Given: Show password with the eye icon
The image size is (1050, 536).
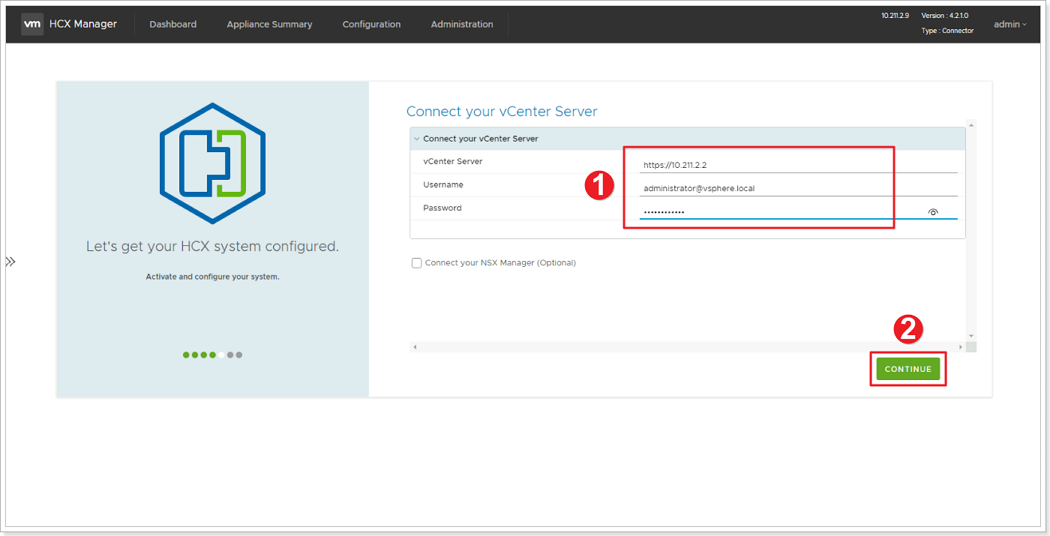Looking at the screenshot, I should click(x=933, y=212).
